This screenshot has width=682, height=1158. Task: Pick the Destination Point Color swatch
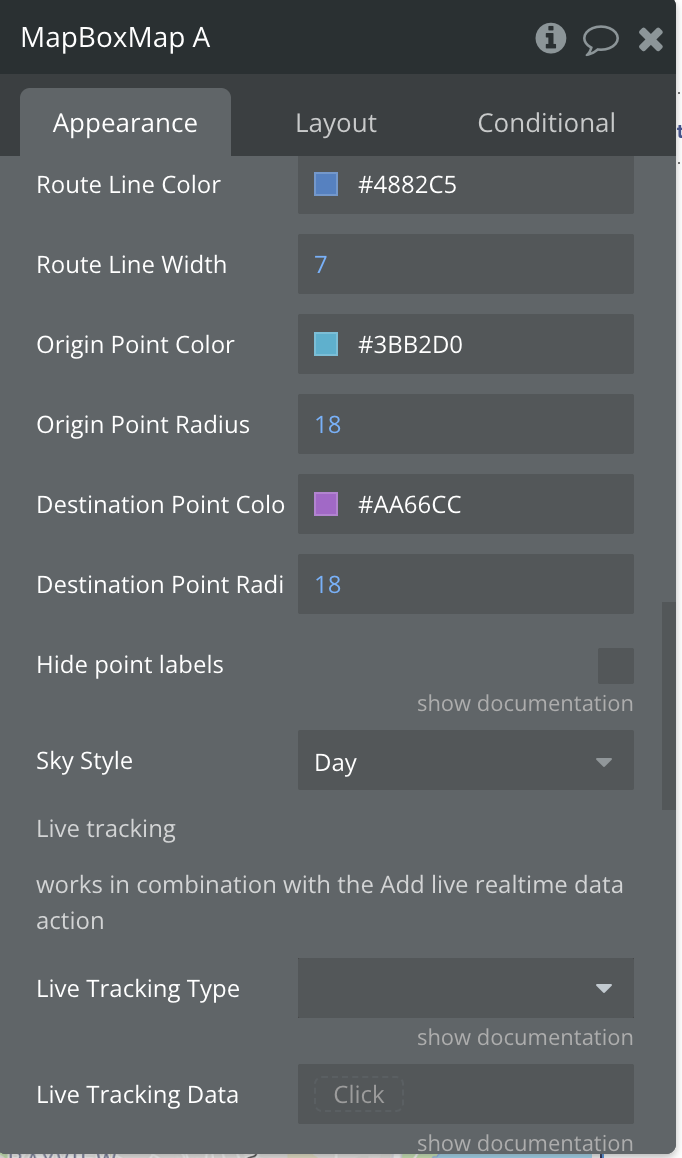[x=326, y=504]
